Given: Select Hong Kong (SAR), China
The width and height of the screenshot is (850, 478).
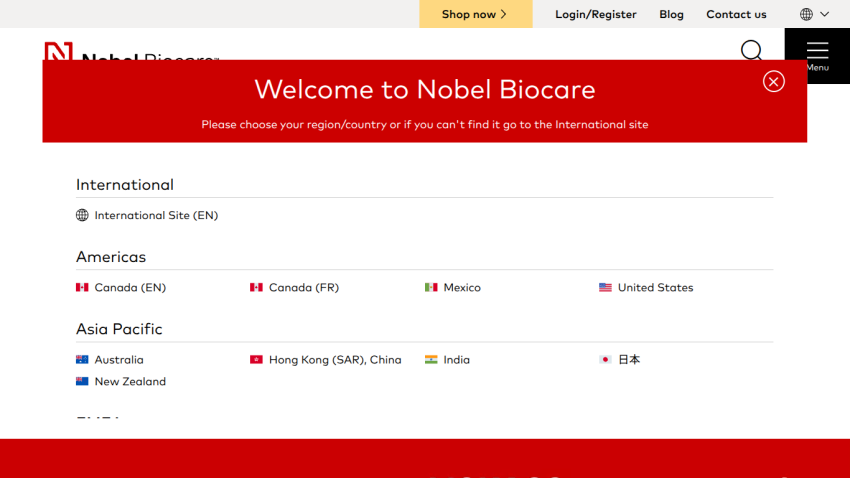Looking at the screenshot, I should [x=335, y=360].
